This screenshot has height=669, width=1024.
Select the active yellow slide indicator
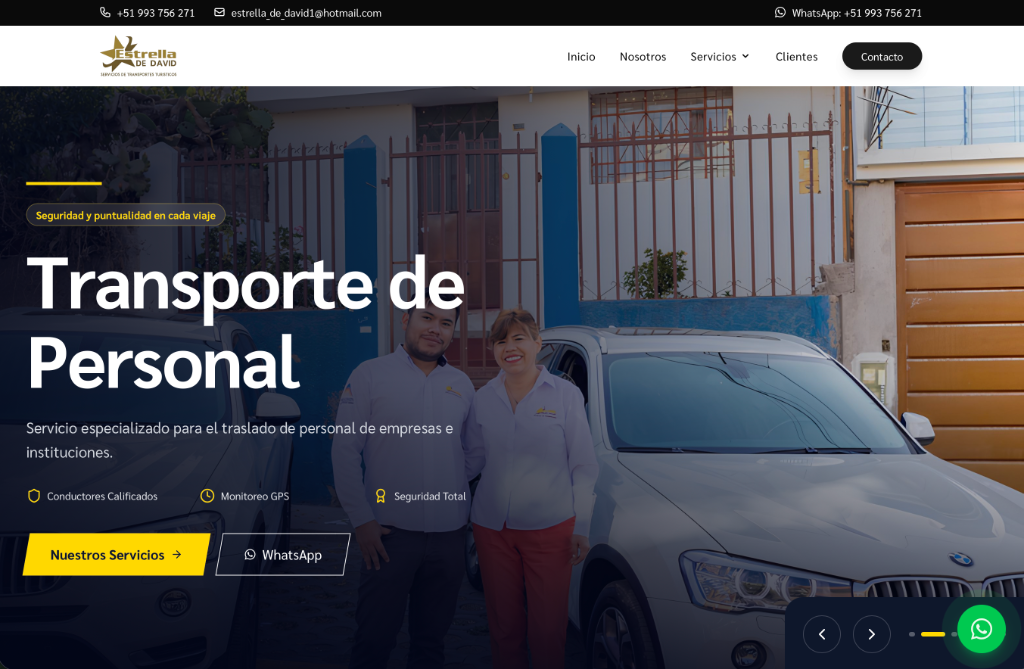point(933,634)
